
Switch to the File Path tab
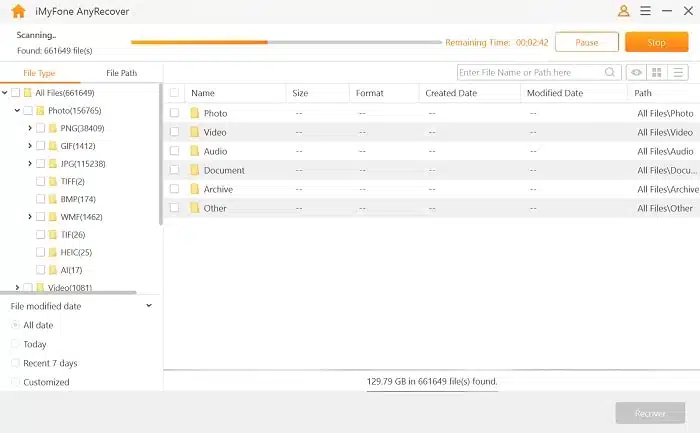click(121, 73)
